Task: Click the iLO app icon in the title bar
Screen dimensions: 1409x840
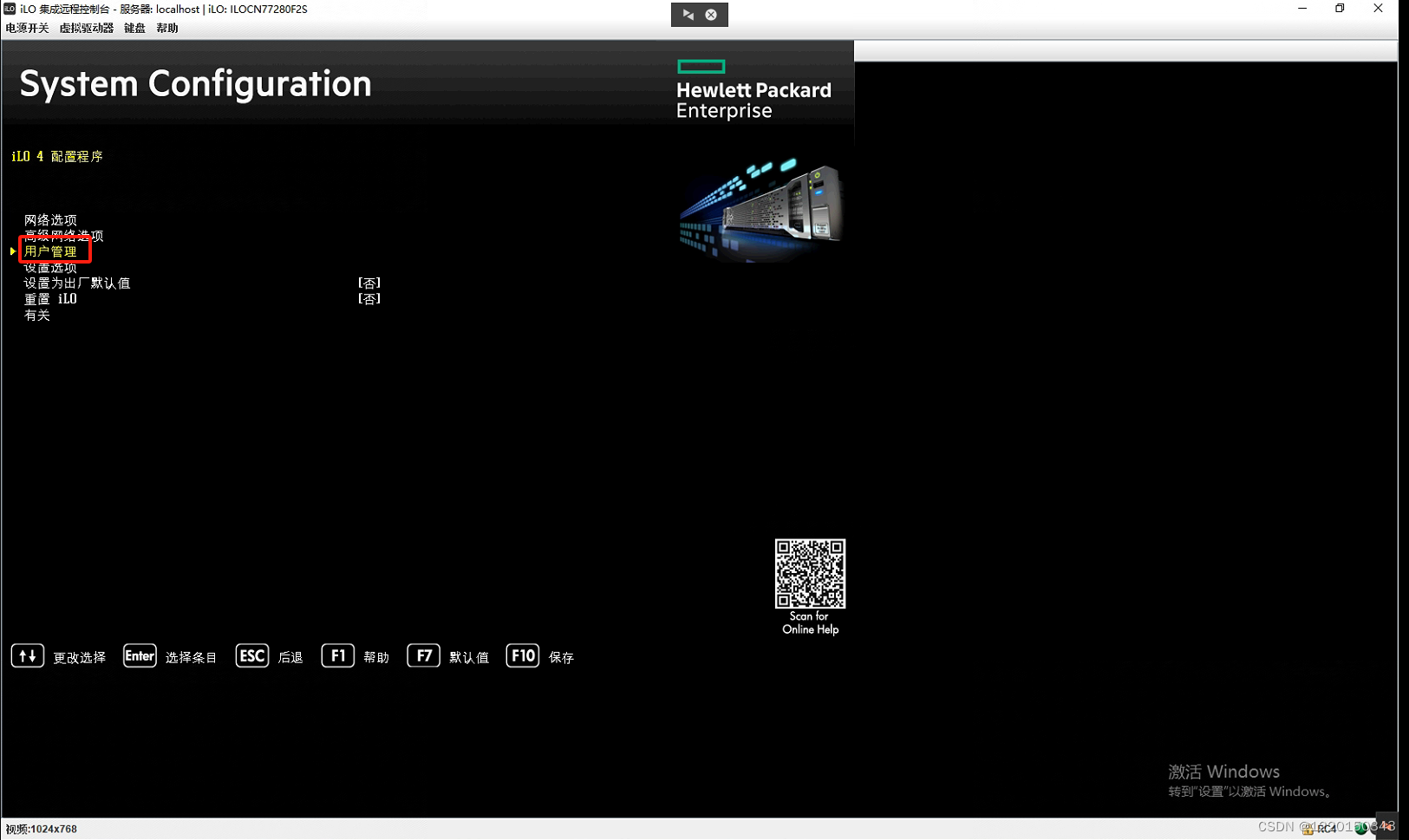Action: (10, 9)
